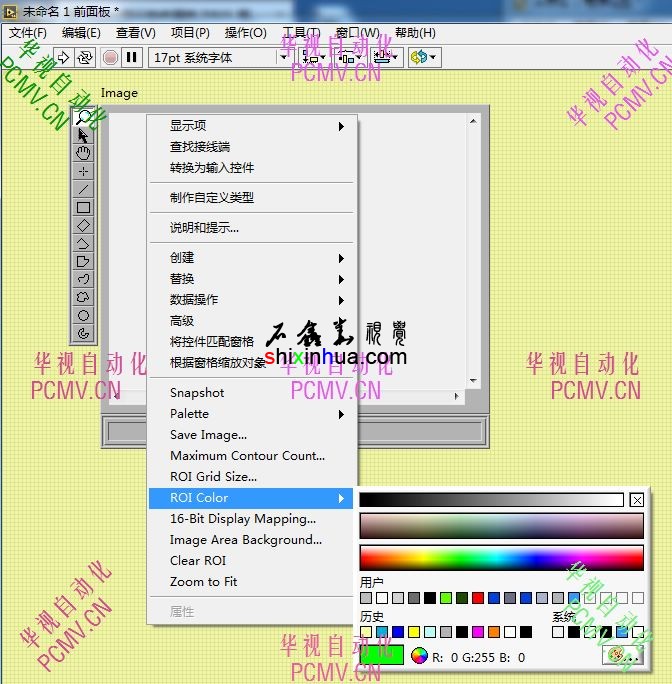Open the 编辑(E) menu
This screenshot has width=672, height=684.
(81, 33)
